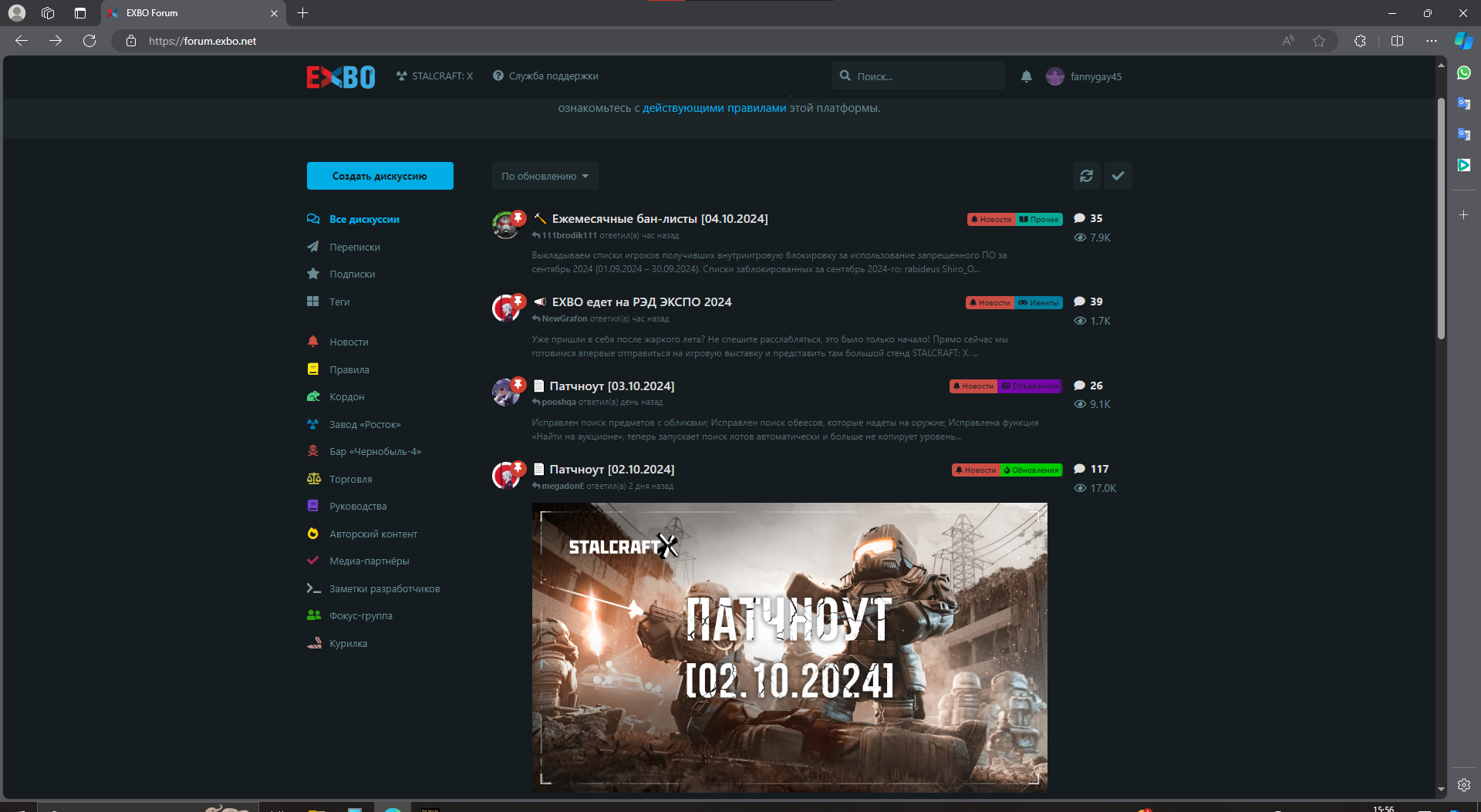
Task: Add a site with sidebar plus icon
Action: (x=1463, y=214)
